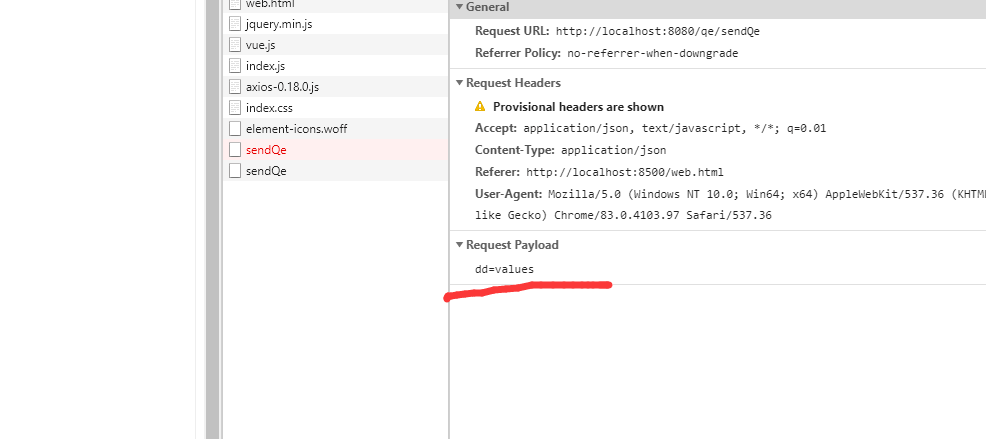
Task: Select the last sendQe request in black
Action: pyautogui.click(x=266, y=170)
